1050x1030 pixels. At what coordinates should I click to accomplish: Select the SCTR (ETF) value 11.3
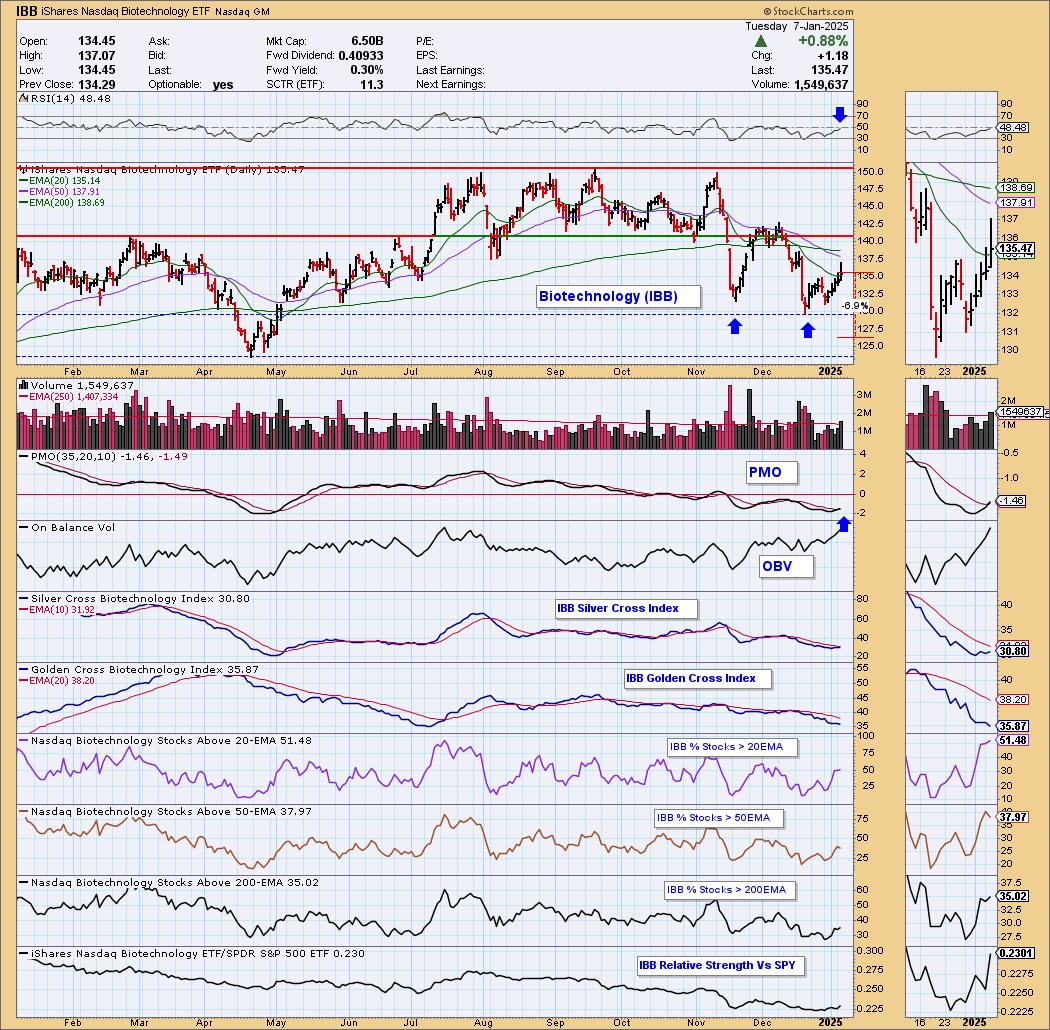[x=372, y=84]
